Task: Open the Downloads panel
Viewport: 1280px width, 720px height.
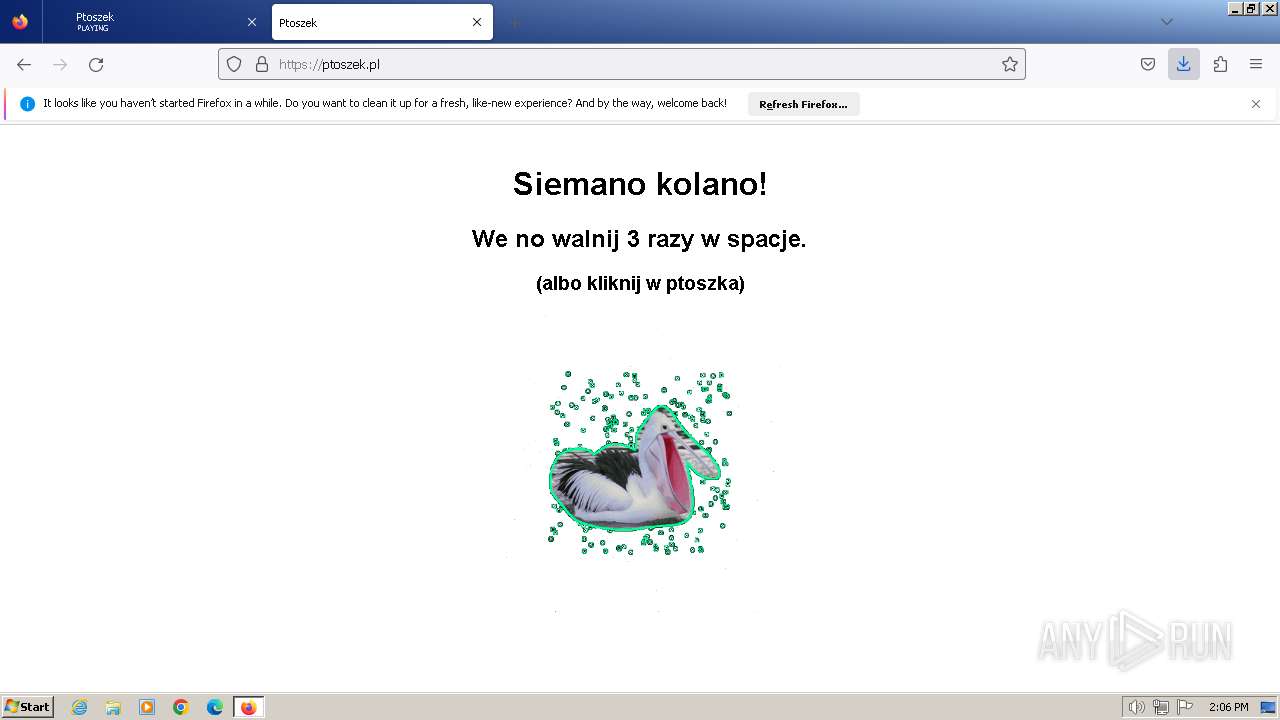Action: 1184,64
